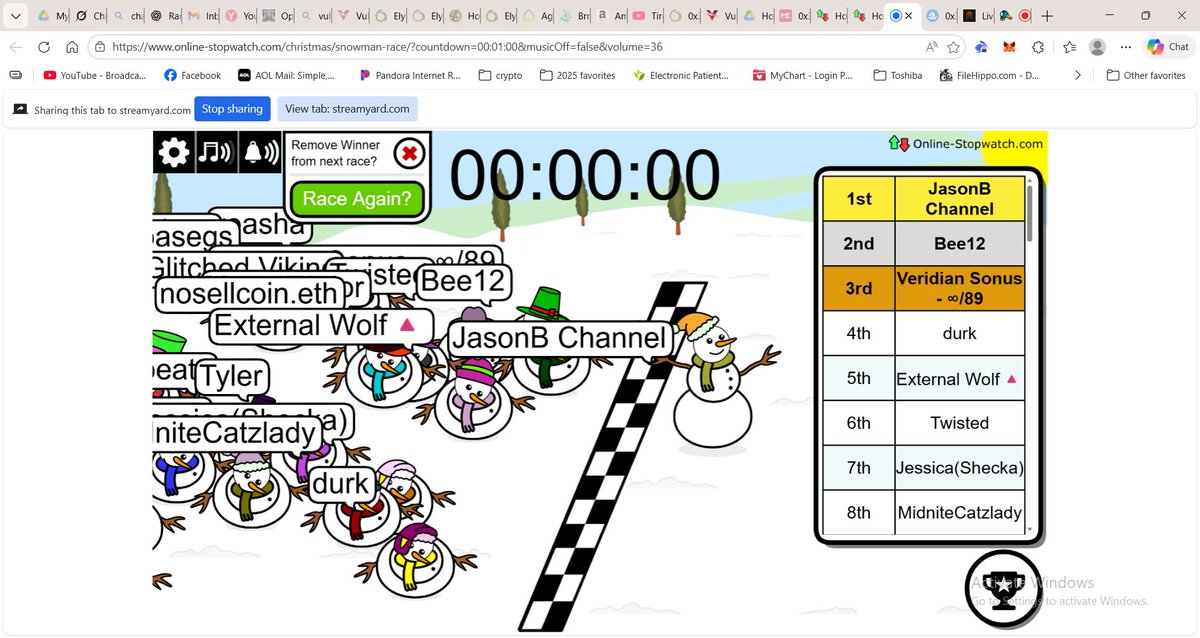This screenshot has height=638, width=1200.
Task: Open the tab search dropdown chevron
Action: 14,16
